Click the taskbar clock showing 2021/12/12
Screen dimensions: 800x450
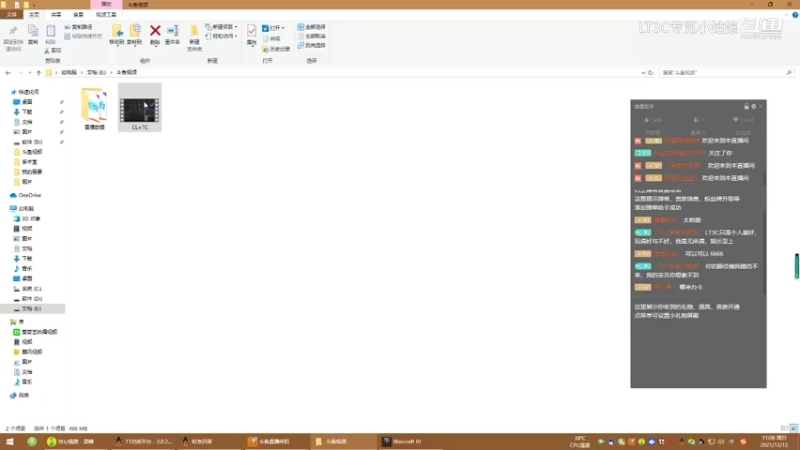(774, 441)
